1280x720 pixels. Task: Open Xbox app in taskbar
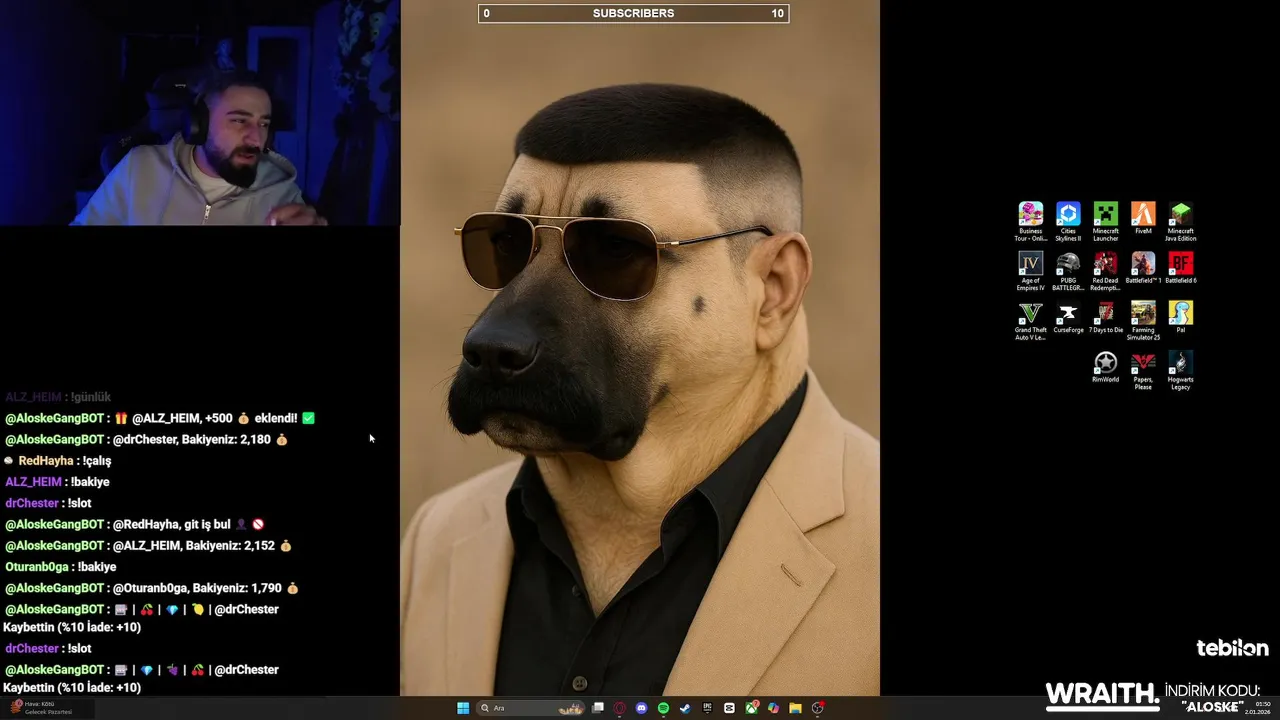coord(751,708)
